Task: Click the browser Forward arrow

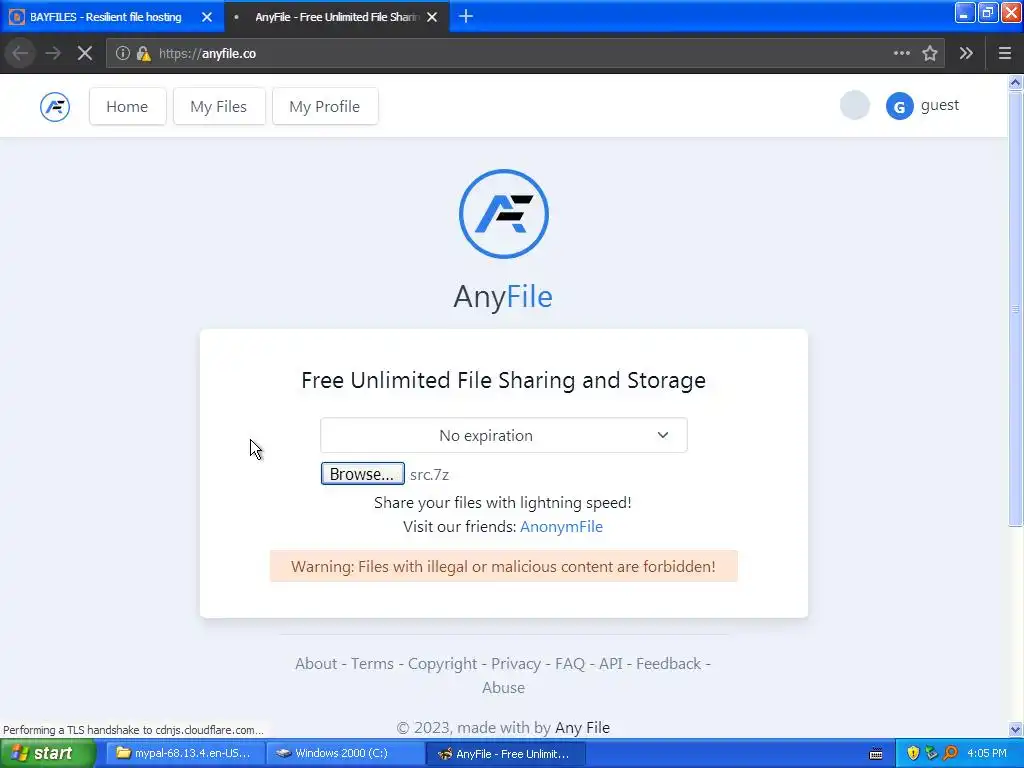Action: [53, 54]
